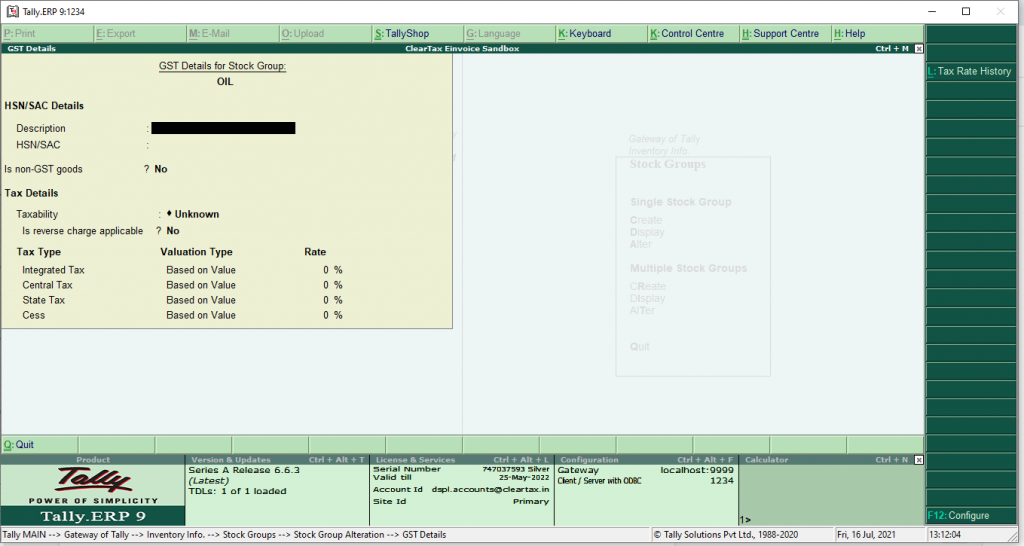This screenshot has width=1024, height=546.
Task: Close the Calculator panel with its X
Action: [x=919, y=460]
